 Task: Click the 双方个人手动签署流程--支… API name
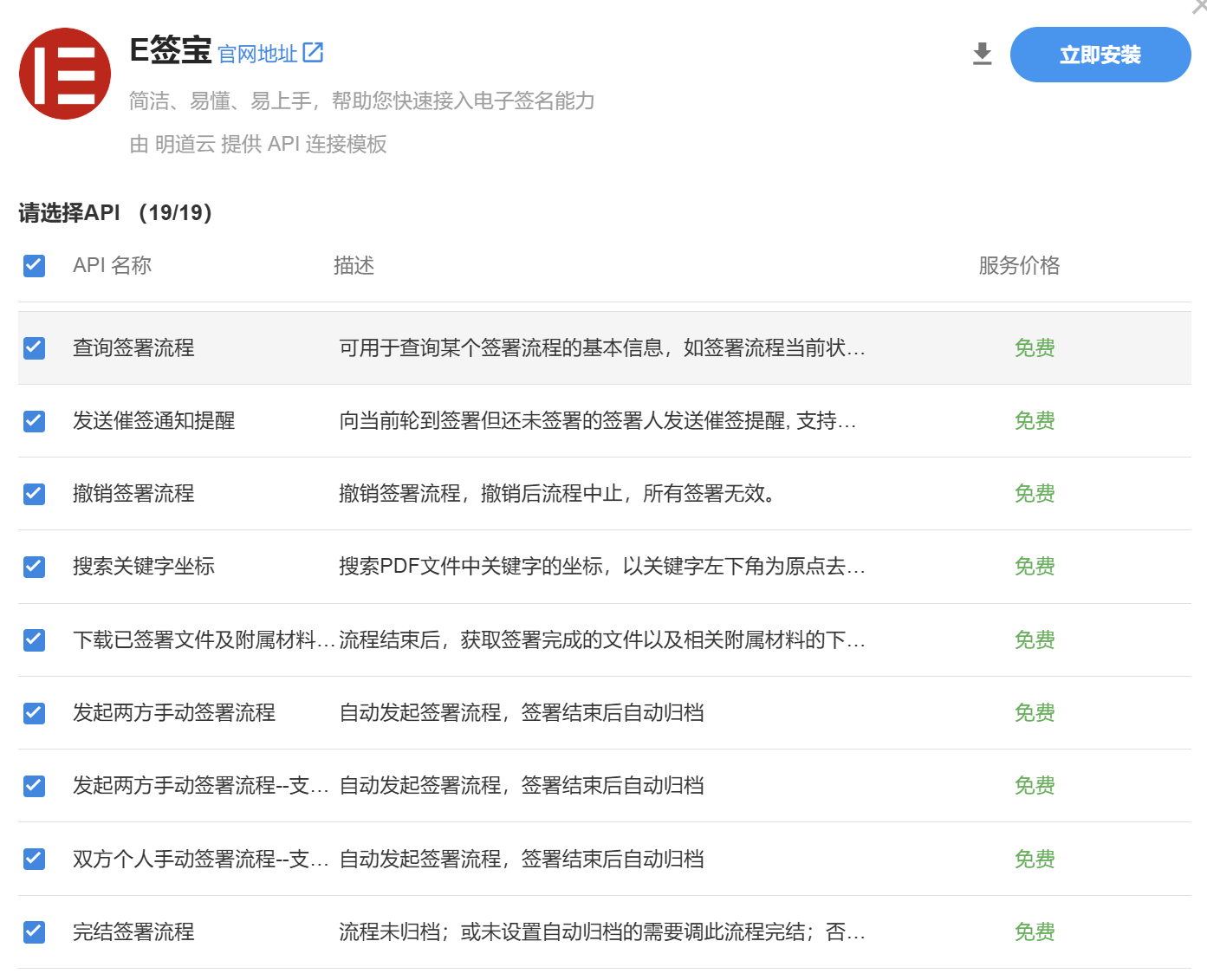click(201, 859)
